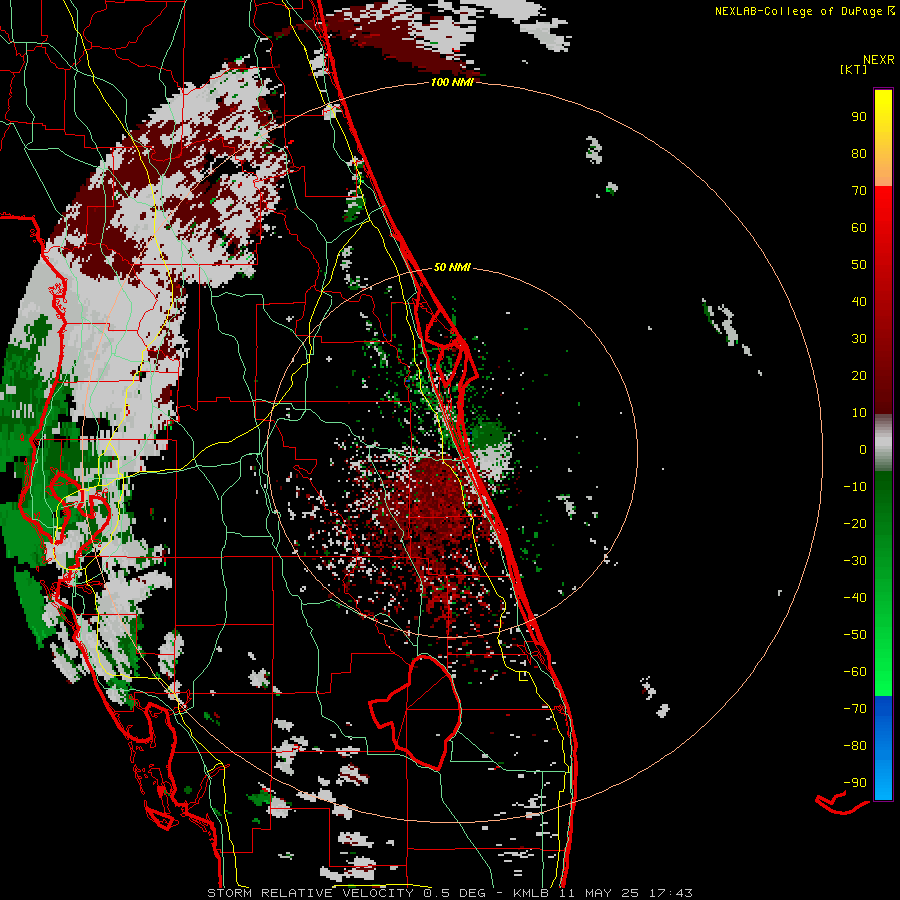Click the [KT] units label
Image resolution: width=900 pixels, height=900 pixels.
(x=853, y=69)
